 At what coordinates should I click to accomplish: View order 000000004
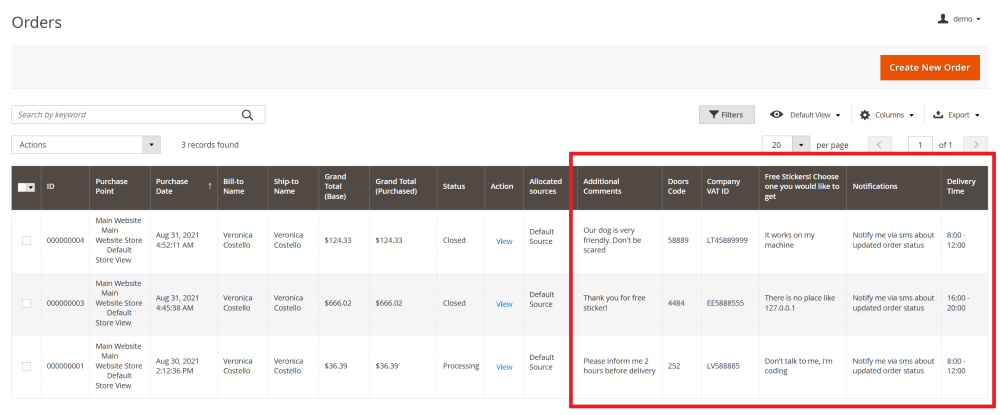click(x=504, y=241)
